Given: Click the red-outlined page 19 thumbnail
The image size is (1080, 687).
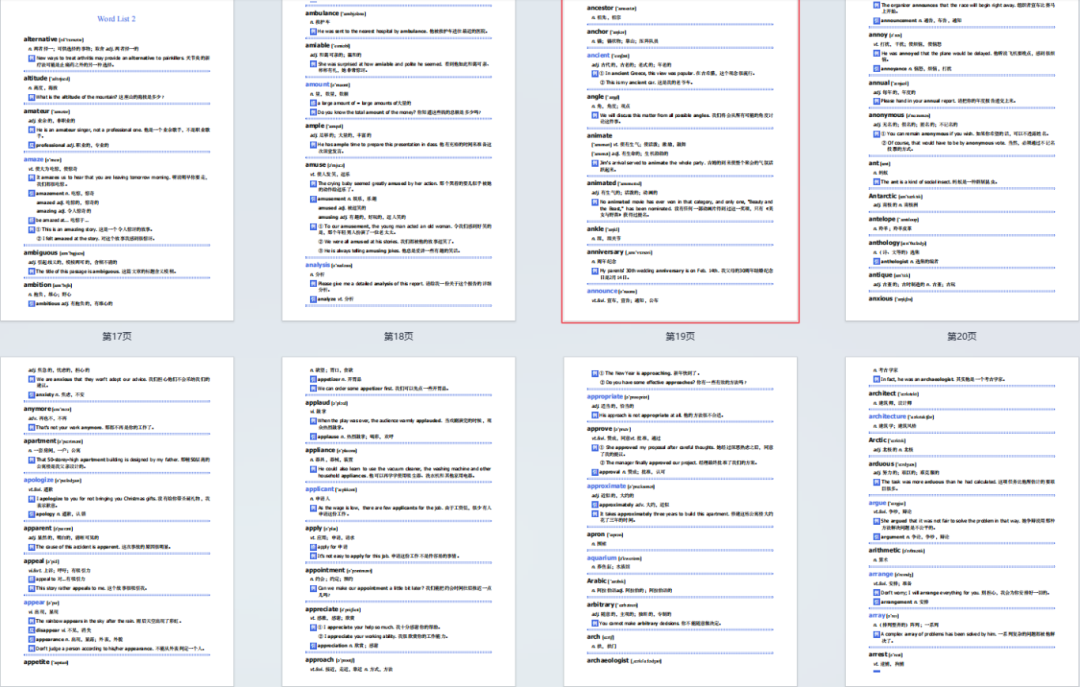Looking at the screenshot, I should coord(680,160).
